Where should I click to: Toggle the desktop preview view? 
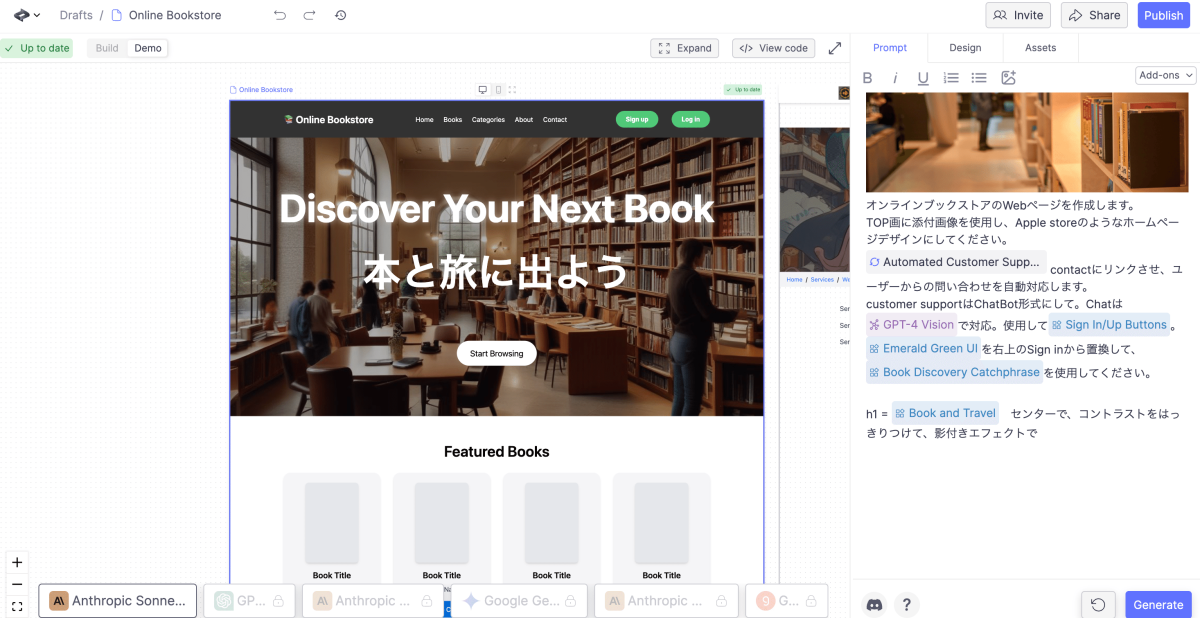[482, 90]
